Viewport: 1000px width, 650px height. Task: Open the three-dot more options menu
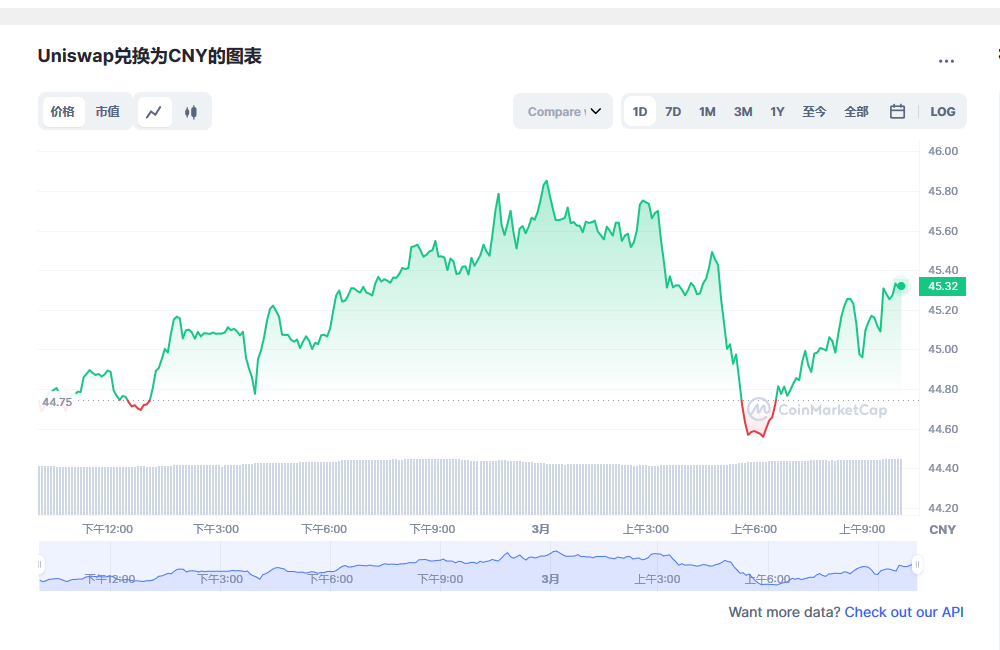click(946, 61)
